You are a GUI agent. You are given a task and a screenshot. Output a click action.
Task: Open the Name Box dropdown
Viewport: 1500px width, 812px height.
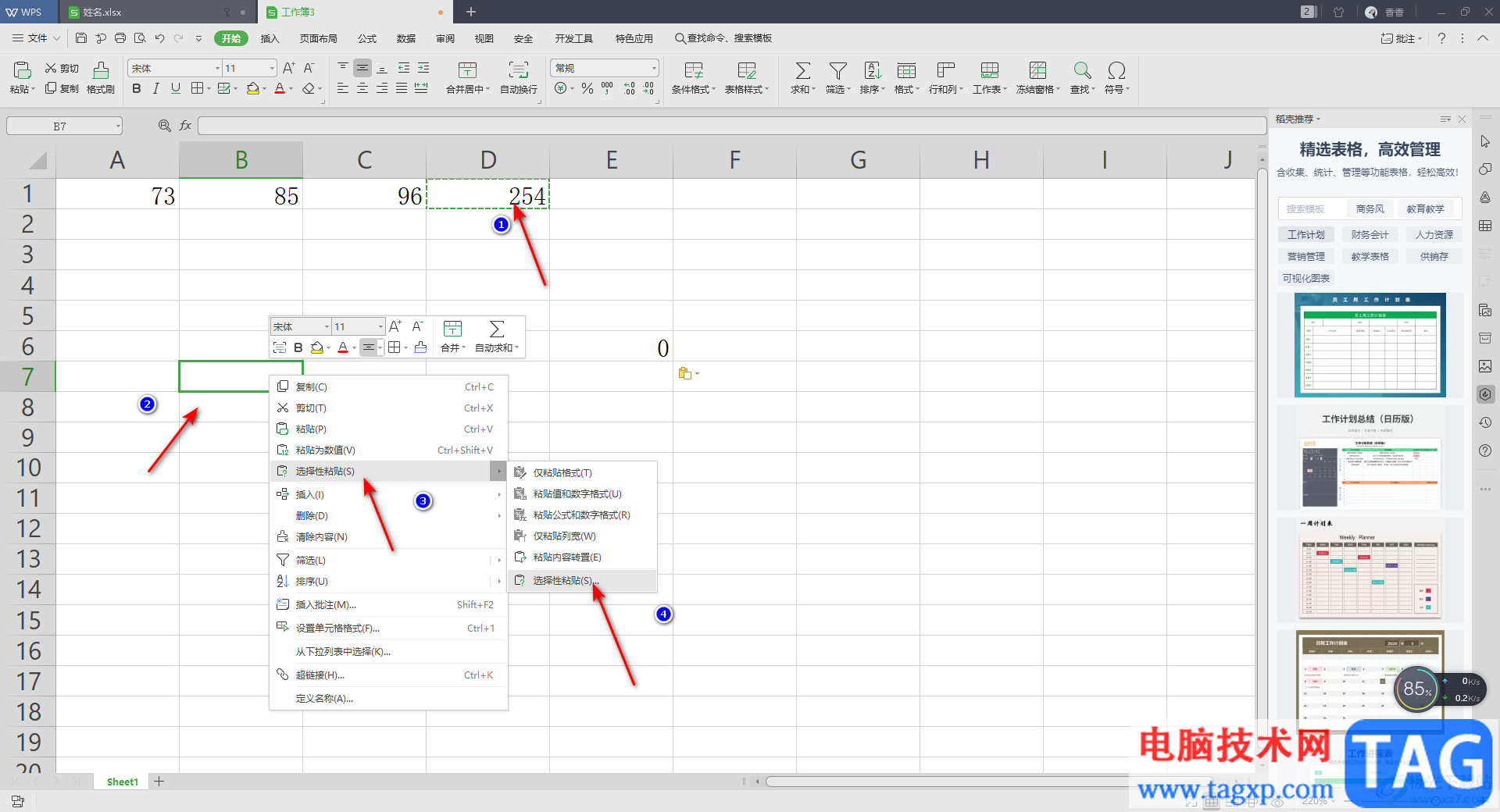click(118, 126)
